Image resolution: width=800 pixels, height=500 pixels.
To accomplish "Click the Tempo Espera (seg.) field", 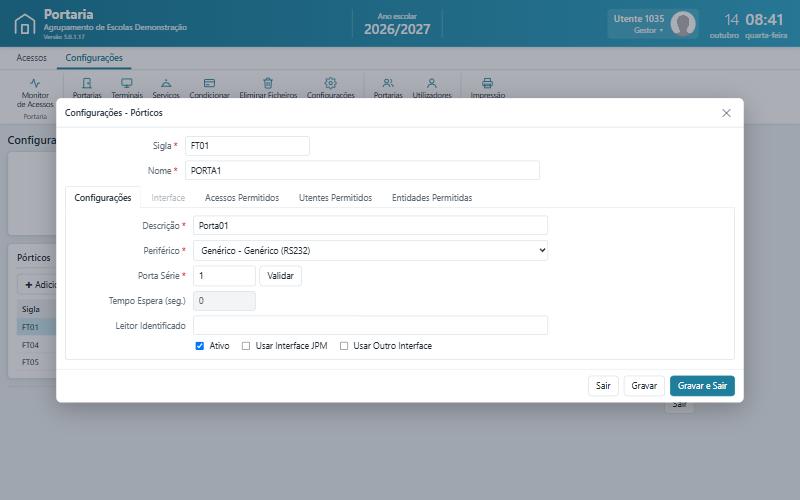I will point(224,301).
